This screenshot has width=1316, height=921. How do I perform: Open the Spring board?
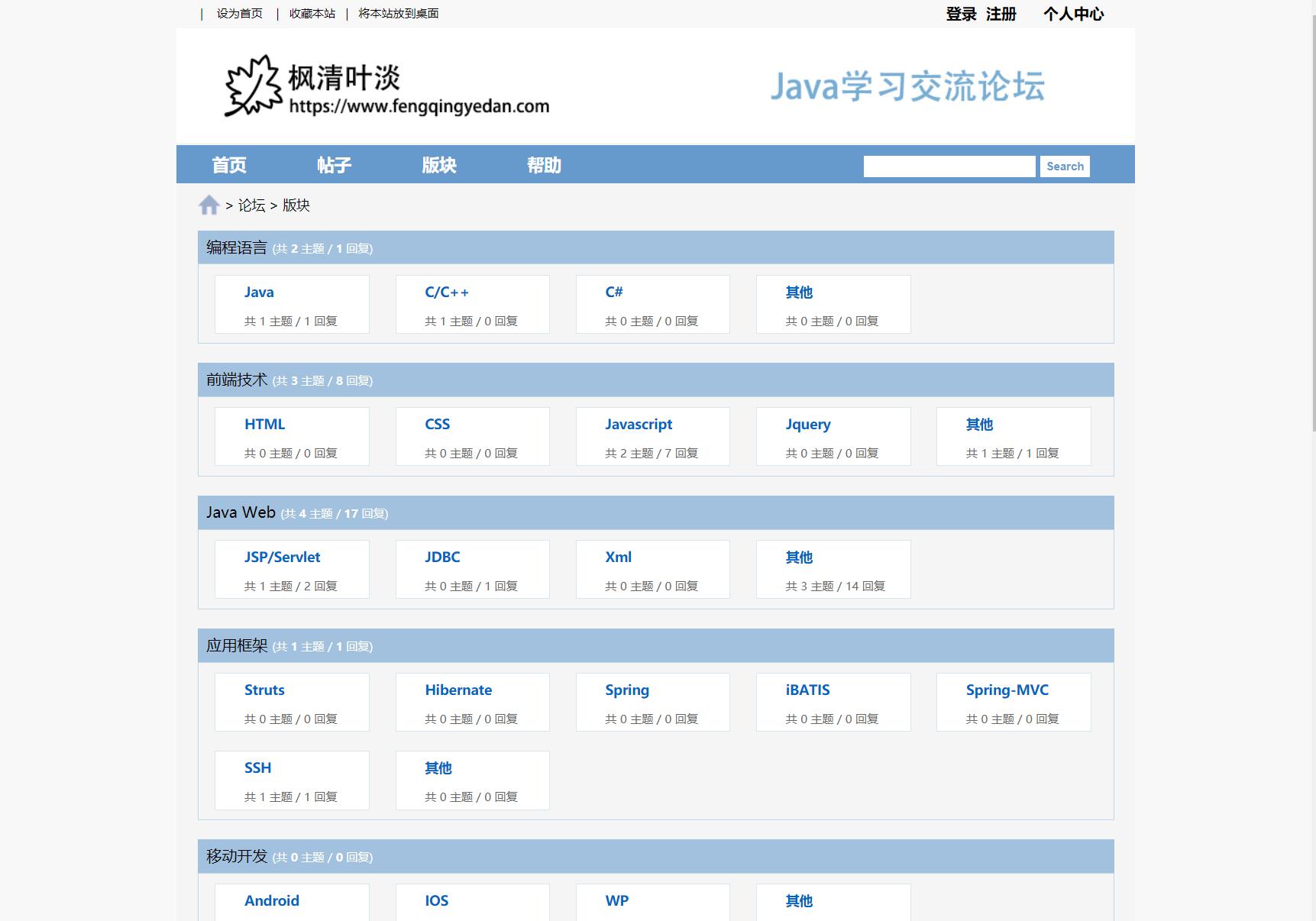[x=627, y=690]
